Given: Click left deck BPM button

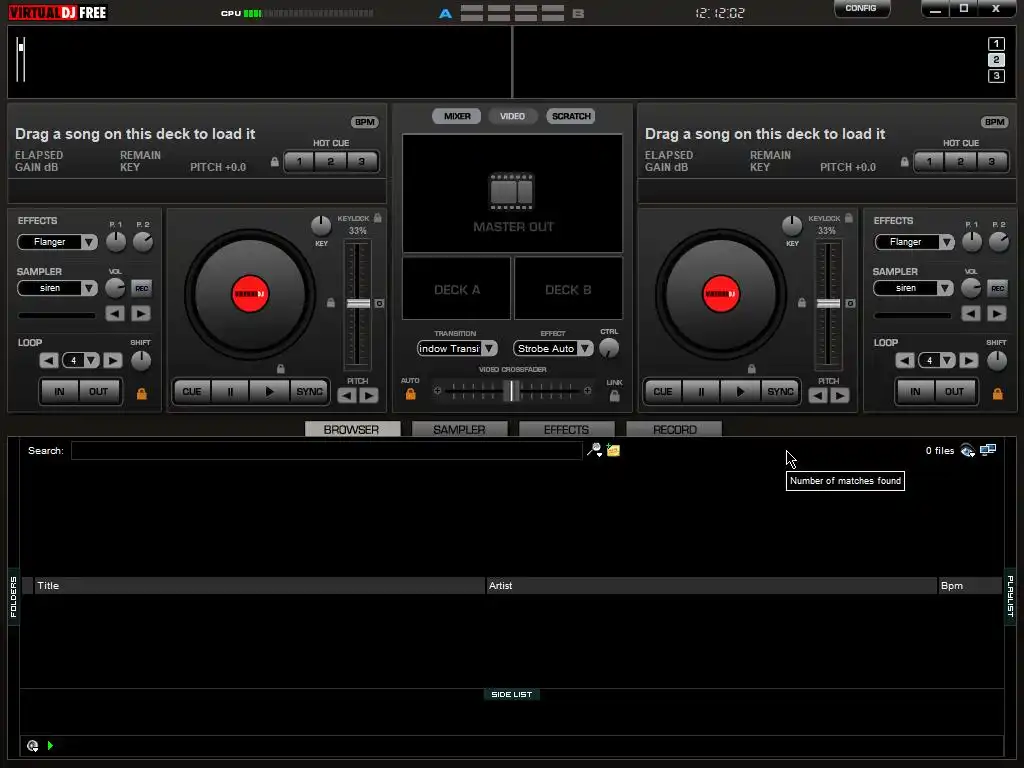Looking at the screenshot, I should point(364,122).
